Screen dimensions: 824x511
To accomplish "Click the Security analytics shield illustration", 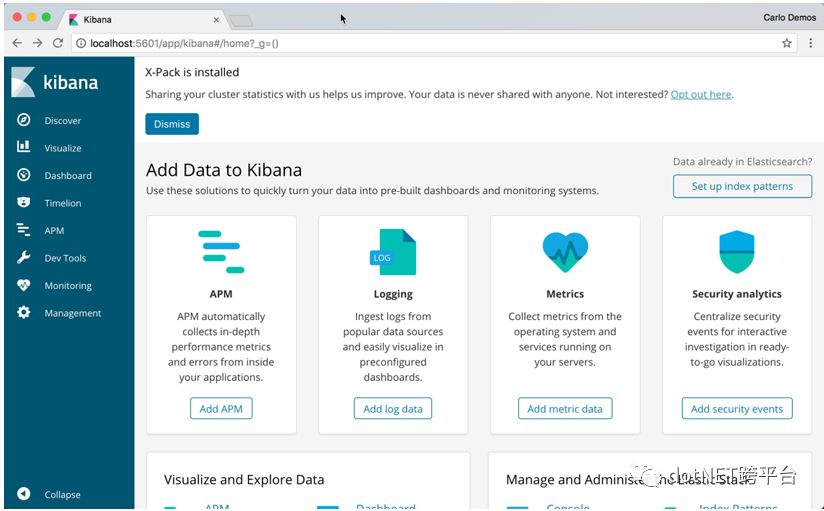I will 737,252.
